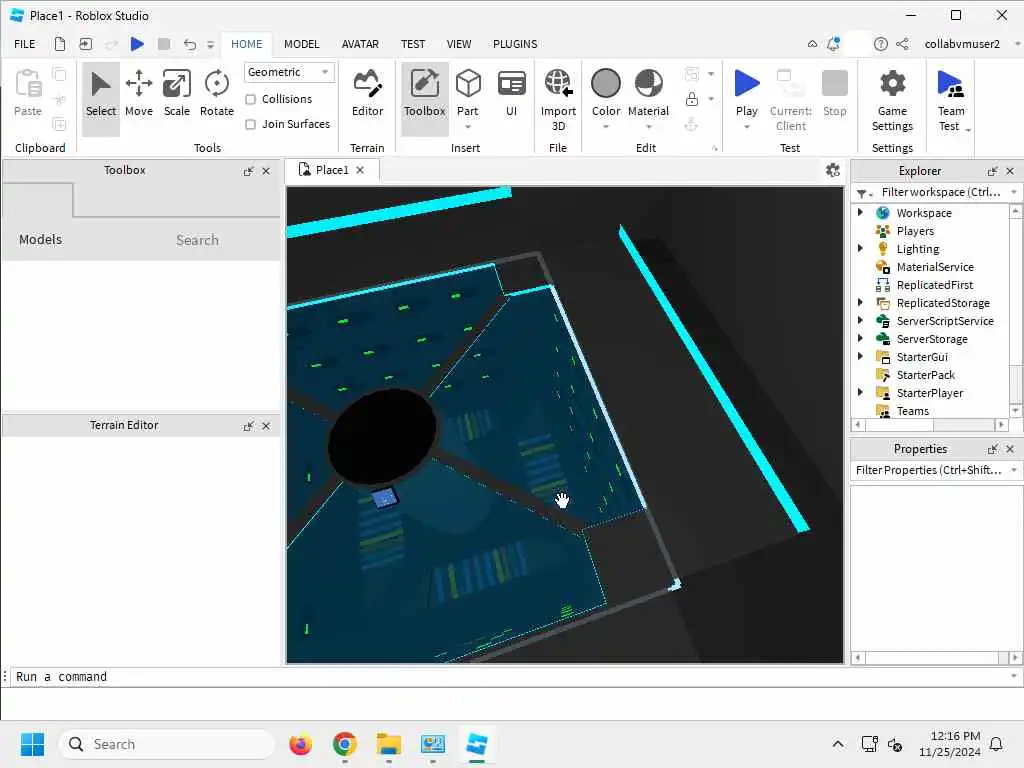Close the Properties panel

(1010, 449)
